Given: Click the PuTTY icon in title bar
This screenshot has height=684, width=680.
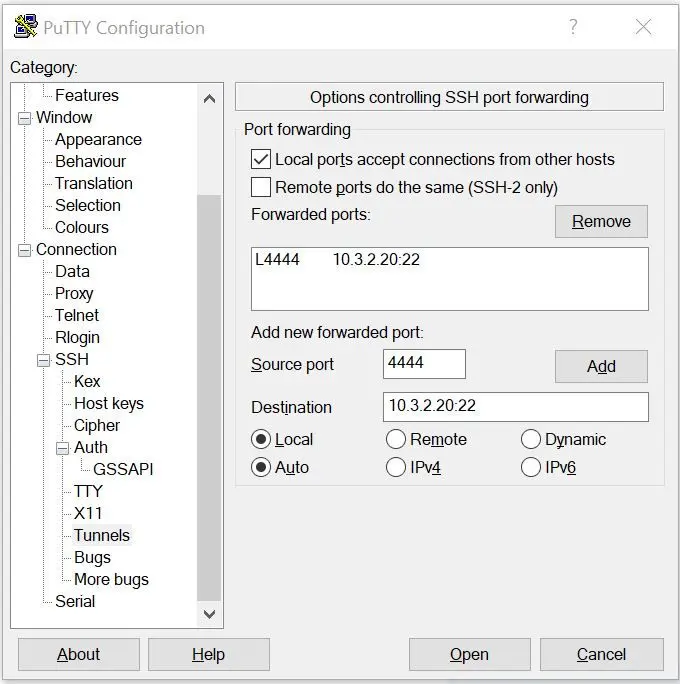Looking at the screenshot, I should tap(26, 26).
